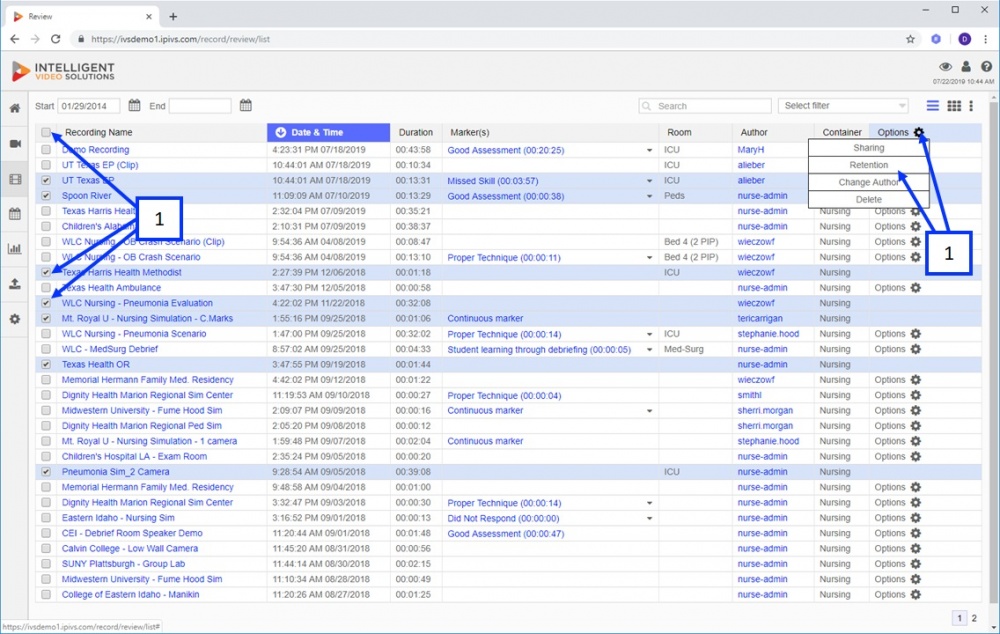Image resolution: width=1000 pixels, height=634 pixels.
Task: Open Options gear for SUNY Plattsburgh row
Action: coord(916,564)
